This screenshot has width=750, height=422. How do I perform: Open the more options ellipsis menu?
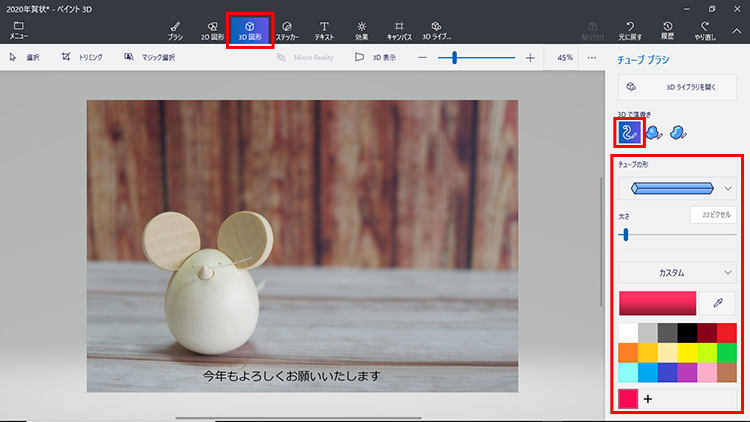592,58
